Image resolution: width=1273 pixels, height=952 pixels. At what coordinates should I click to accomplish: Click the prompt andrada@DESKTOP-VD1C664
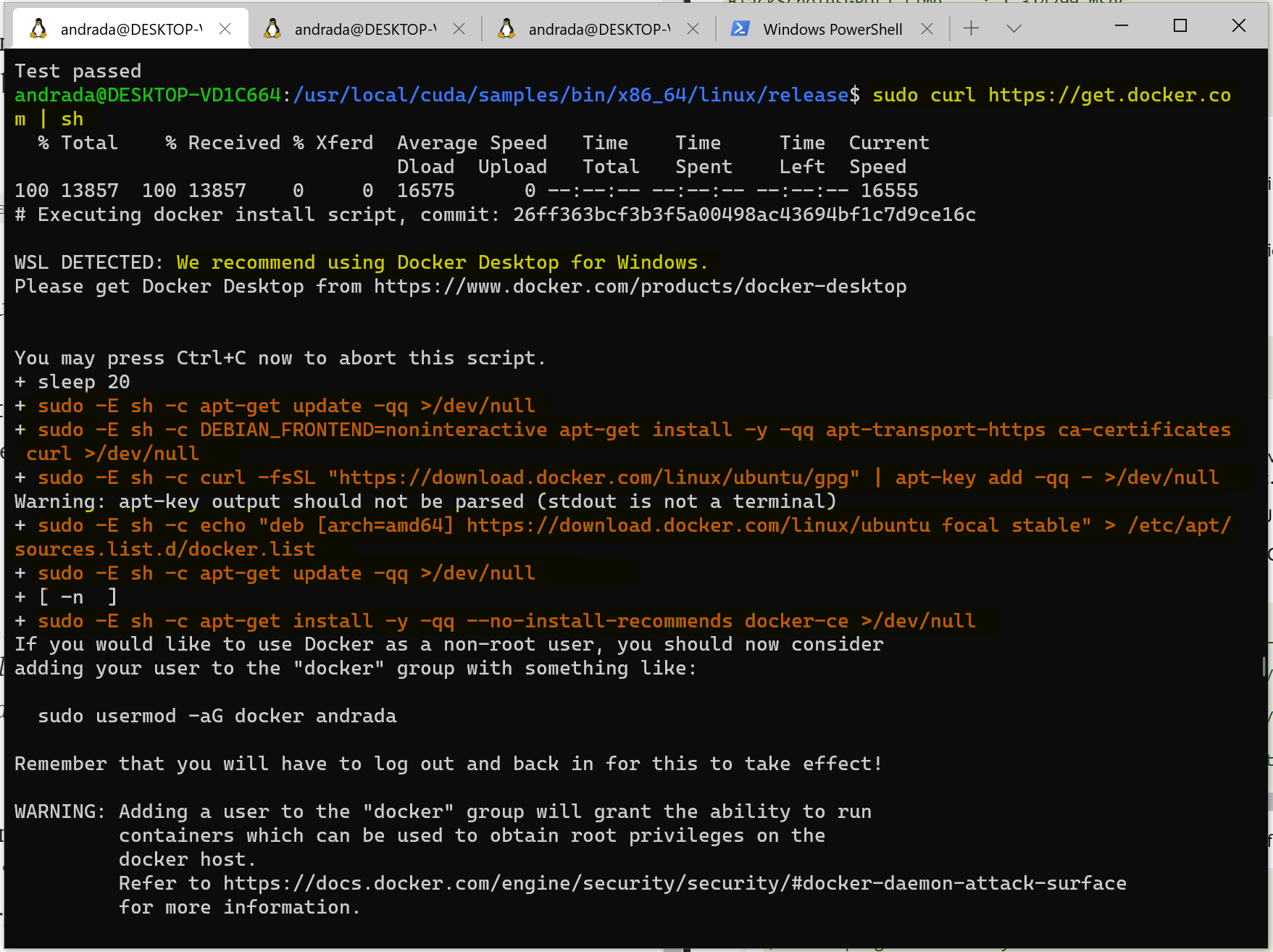coord(148,96)
